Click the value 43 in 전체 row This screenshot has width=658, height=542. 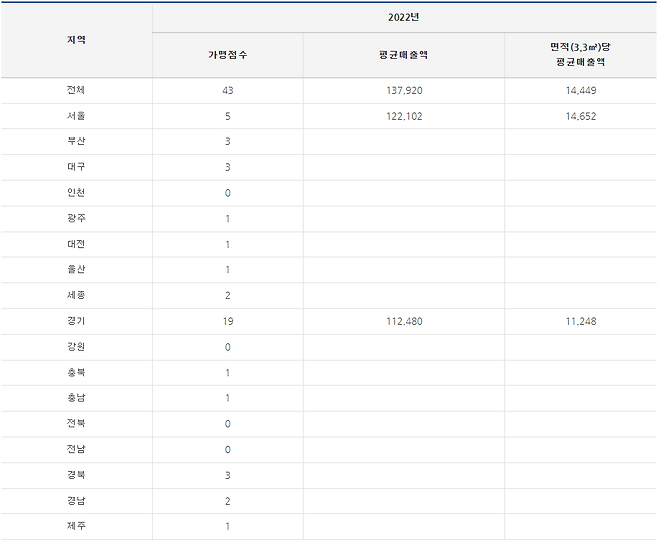click(228, 91)
